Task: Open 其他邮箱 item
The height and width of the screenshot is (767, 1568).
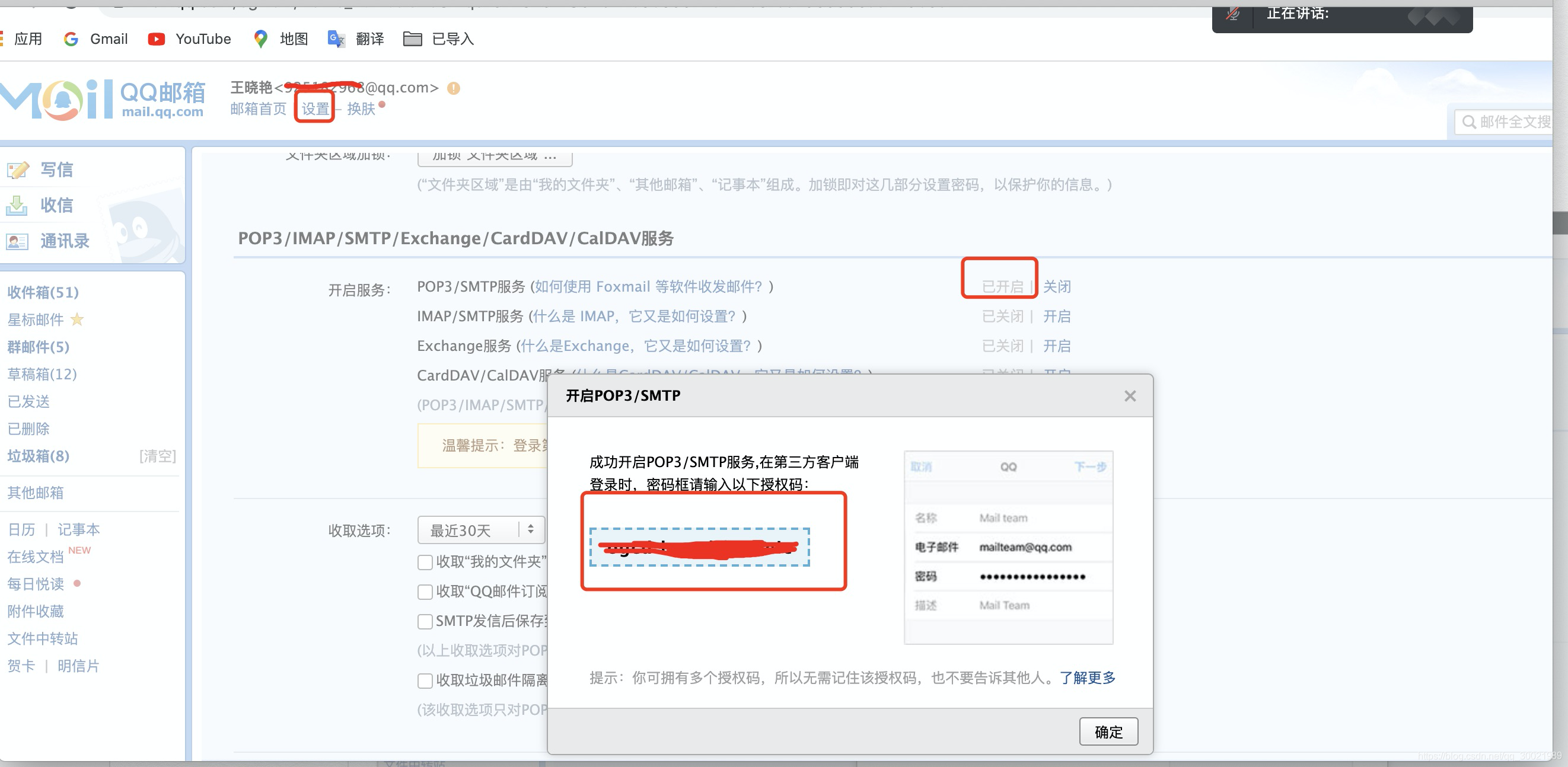Action: pyautogui.click(x=36, y=493)
